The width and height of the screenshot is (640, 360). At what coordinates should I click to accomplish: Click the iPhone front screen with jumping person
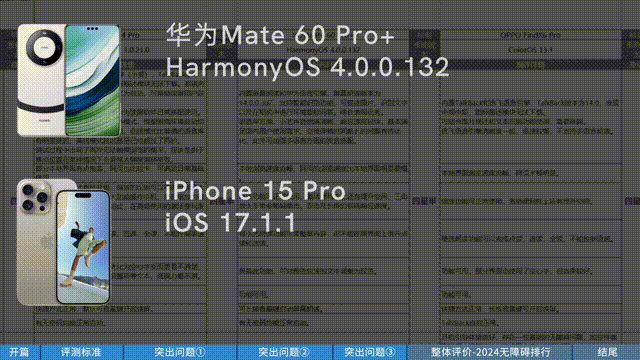coord(83,247)
